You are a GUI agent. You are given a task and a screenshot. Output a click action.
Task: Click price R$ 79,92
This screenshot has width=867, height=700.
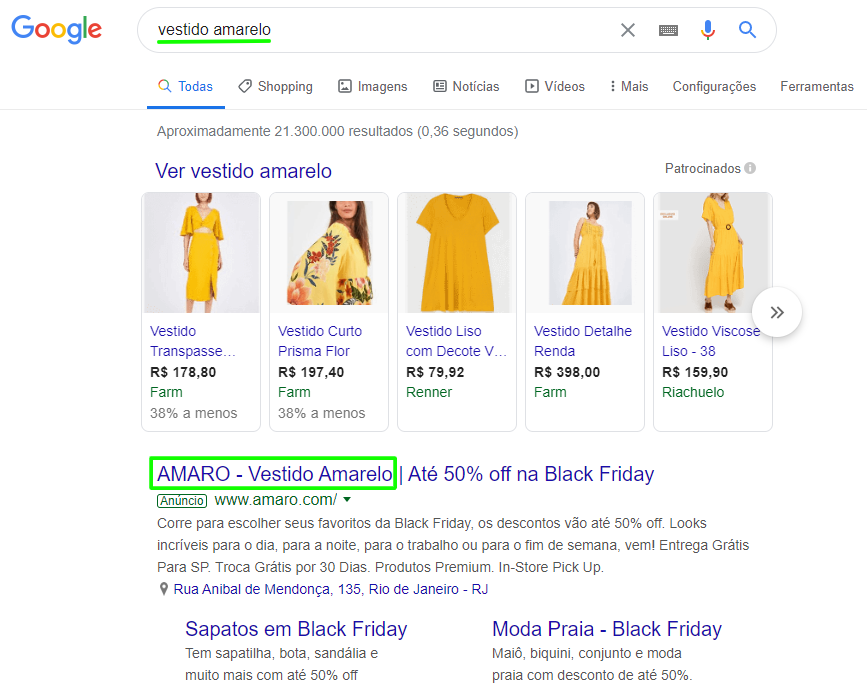pyautogui.click(x=435, y=372)
